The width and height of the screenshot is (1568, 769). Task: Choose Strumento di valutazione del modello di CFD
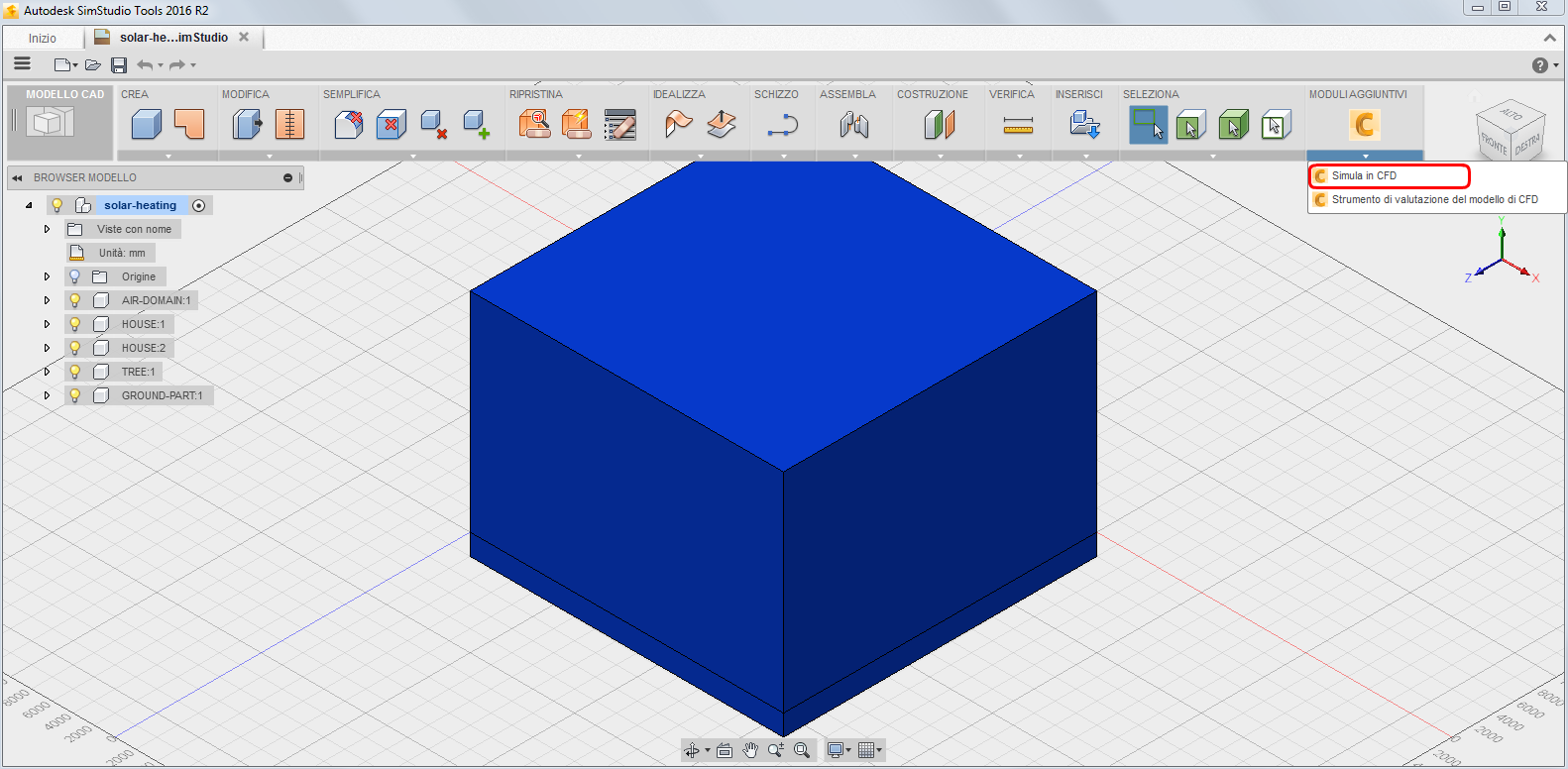[x=1435, y=199]
